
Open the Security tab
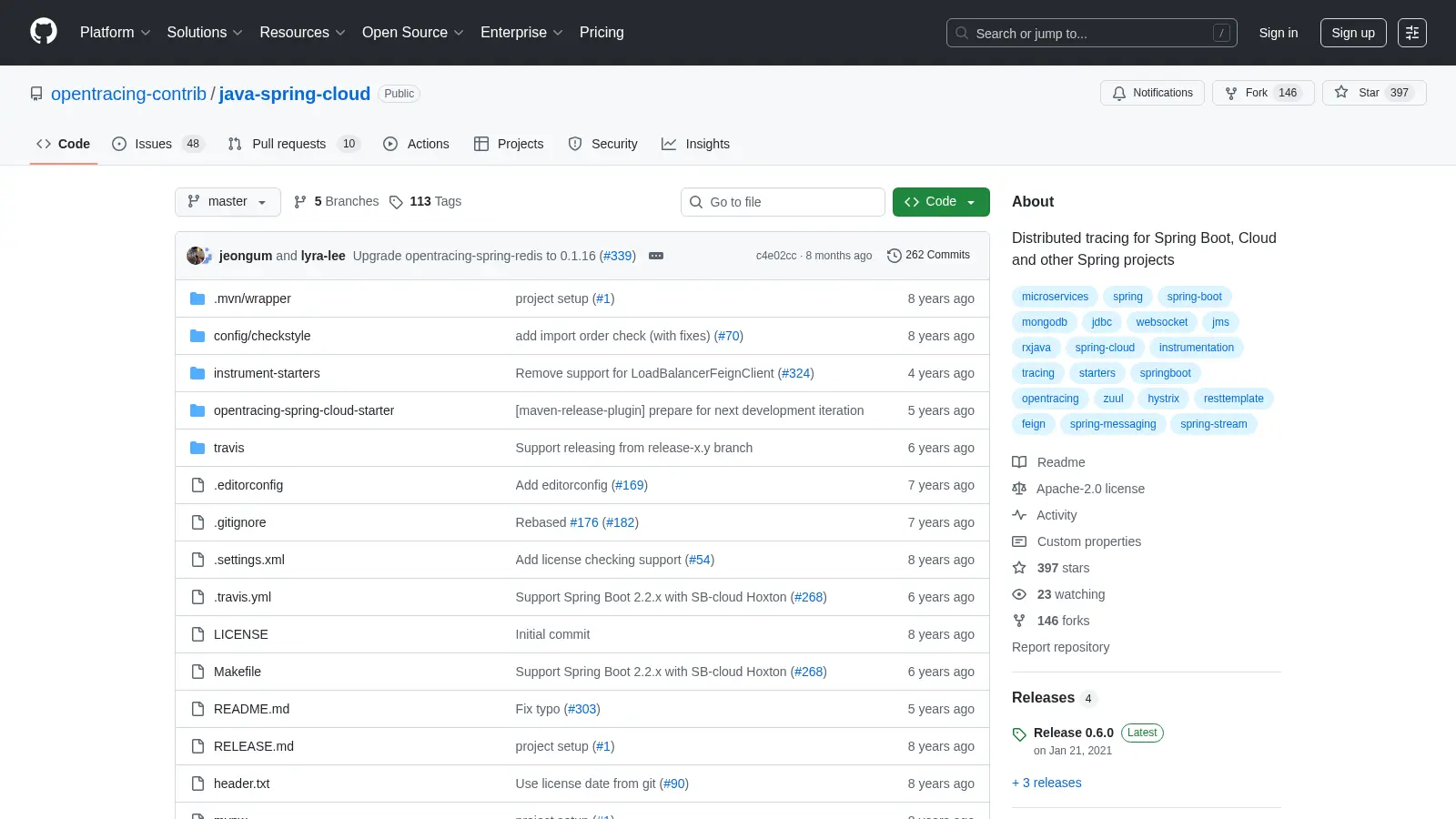(x=603, y=144)
